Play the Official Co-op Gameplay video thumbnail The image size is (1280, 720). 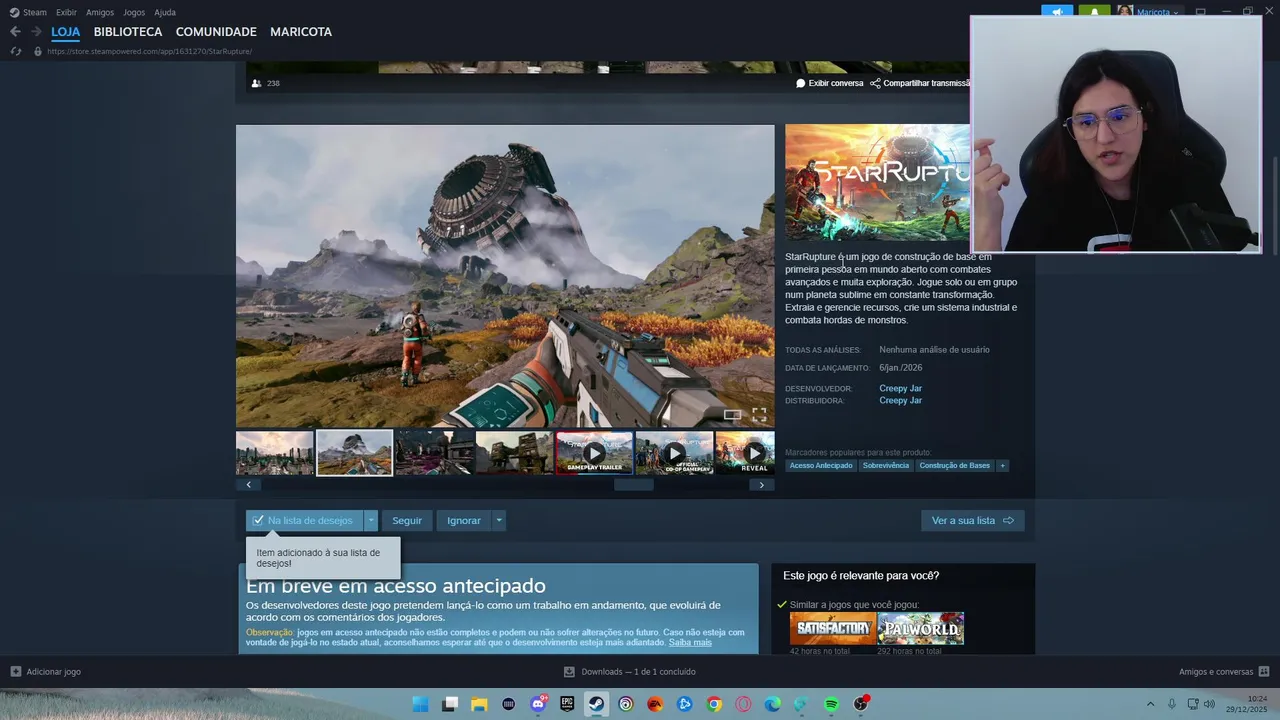tap(674, 453)
